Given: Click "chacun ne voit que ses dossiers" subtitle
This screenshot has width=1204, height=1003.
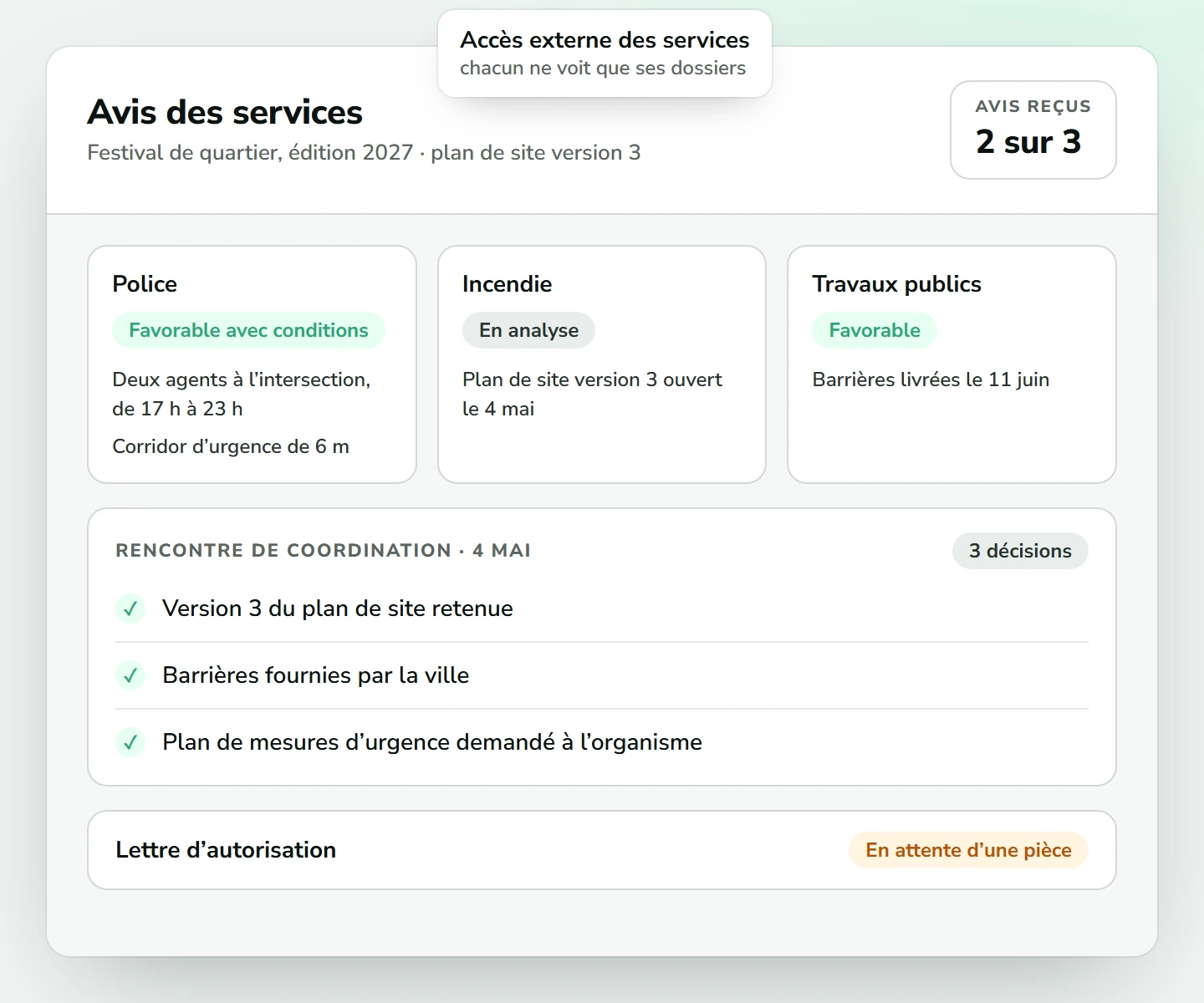Looking at the screenshot, I should click(603, 69).
